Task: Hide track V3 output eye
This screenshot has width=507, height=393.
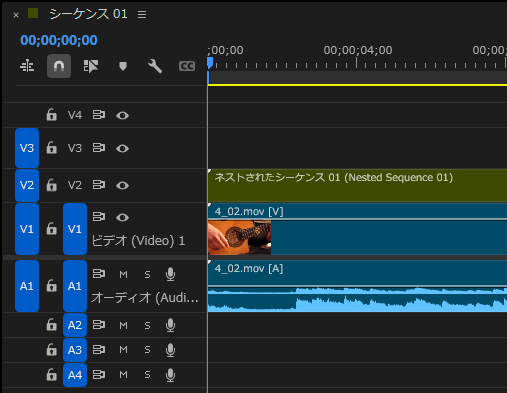Action: pos(122,148)
